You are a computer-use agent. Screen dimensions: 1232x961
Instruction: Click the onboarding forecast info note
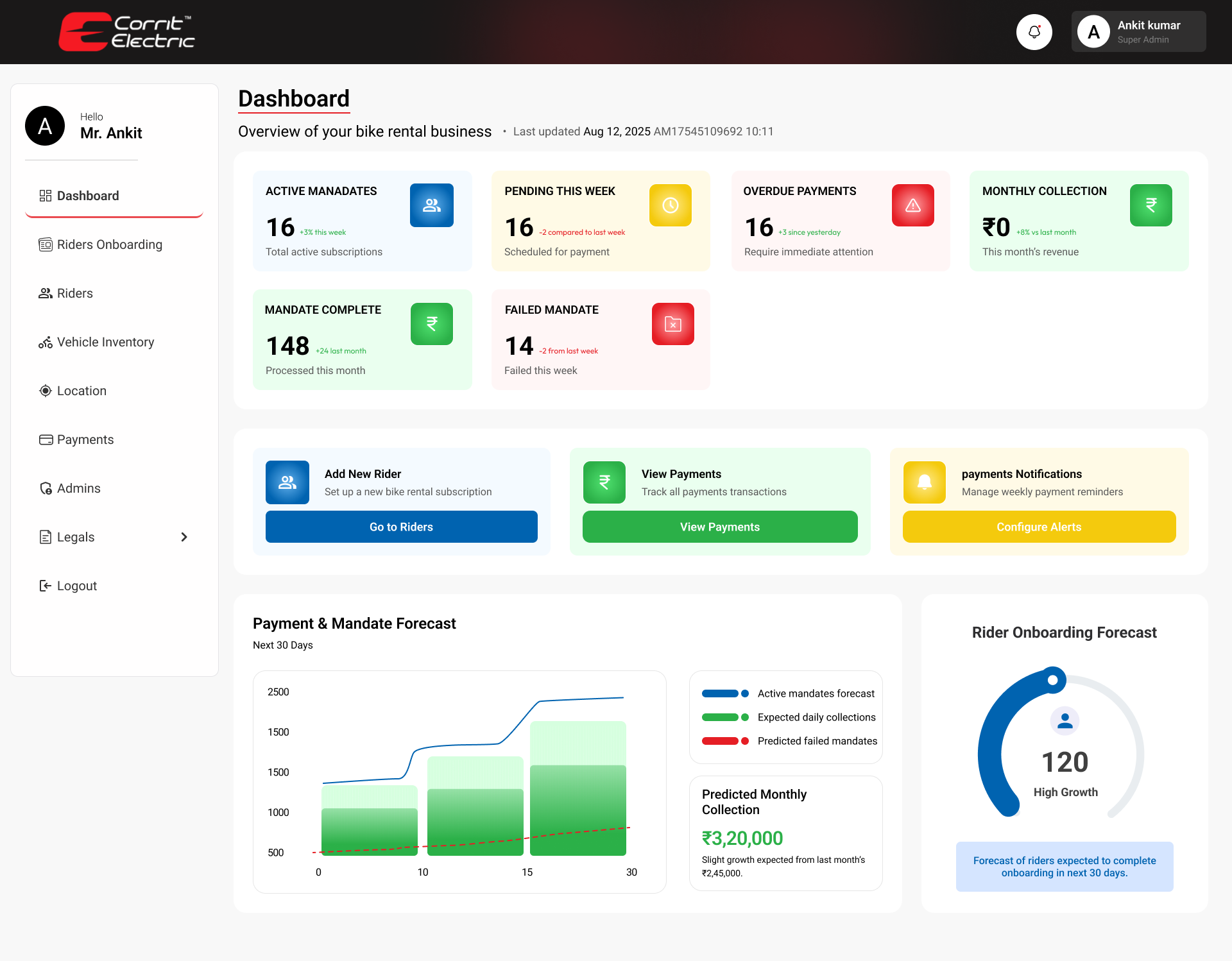[1065, 867]
